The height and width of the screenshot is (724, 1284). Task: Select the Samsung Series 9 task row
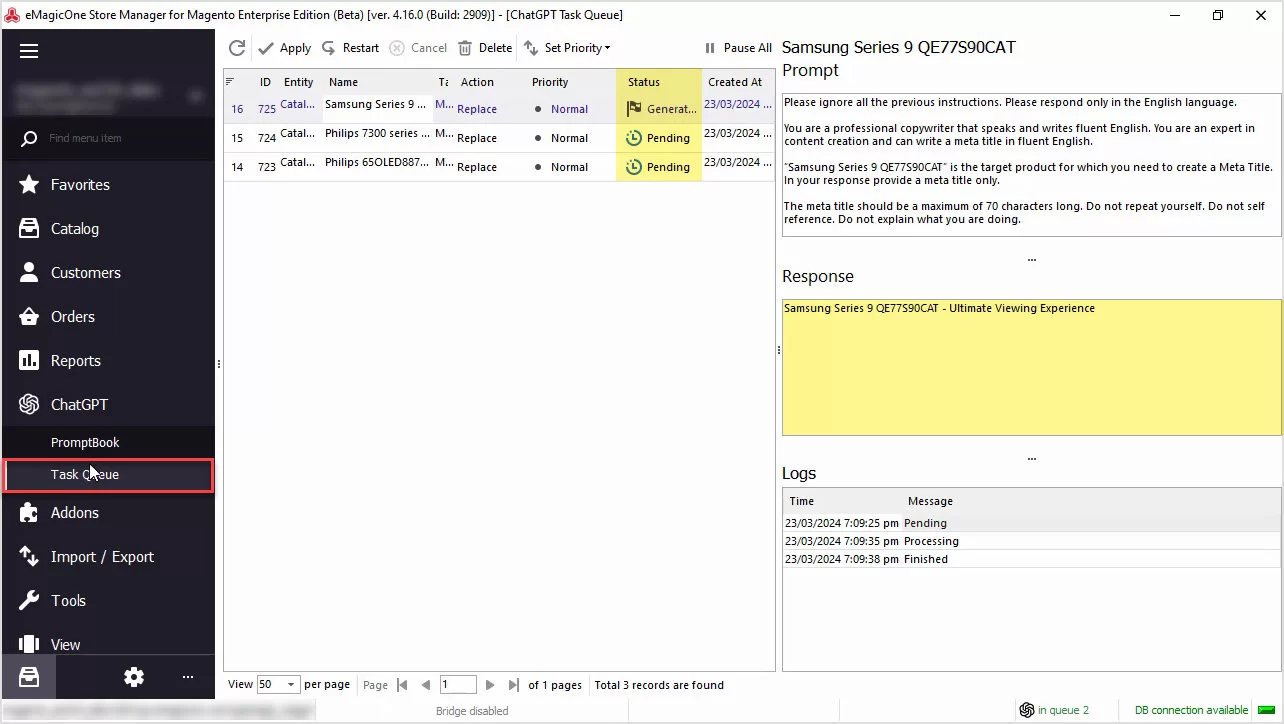(x=499, y=109)
